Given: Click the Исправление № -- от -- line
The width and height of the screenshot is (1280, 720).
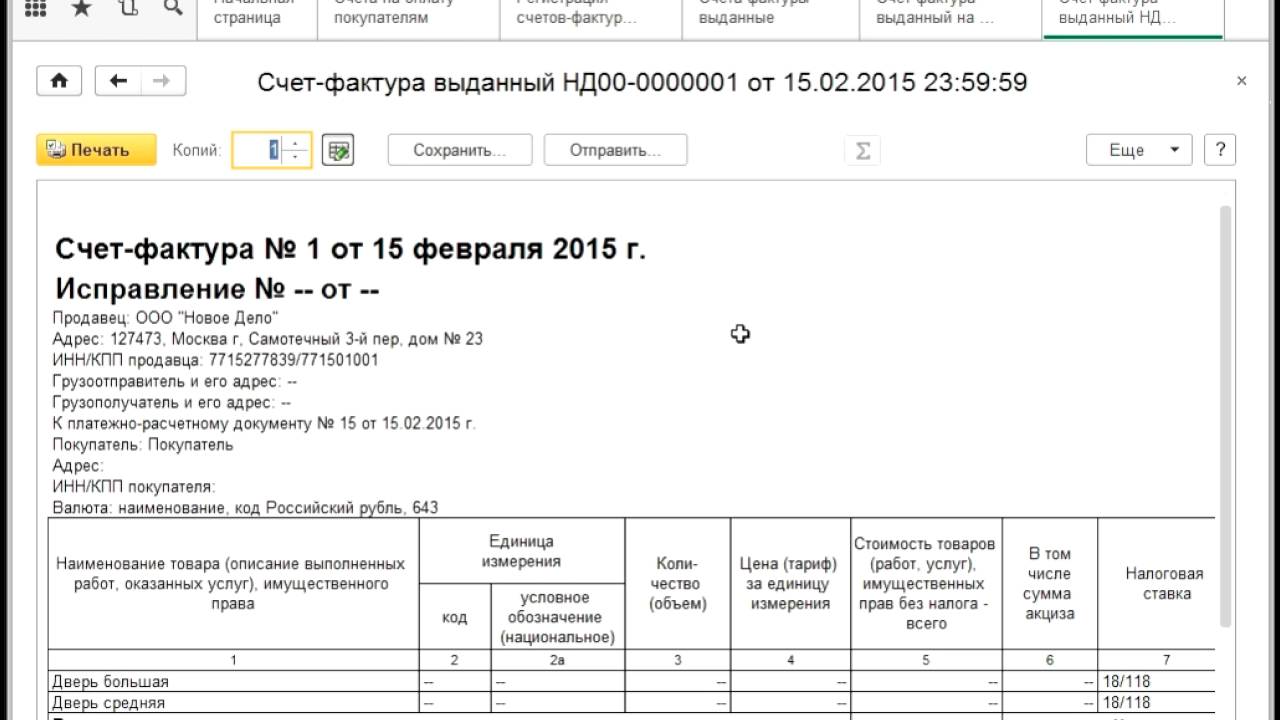Looking at the screenshot, I should [217, 289].
